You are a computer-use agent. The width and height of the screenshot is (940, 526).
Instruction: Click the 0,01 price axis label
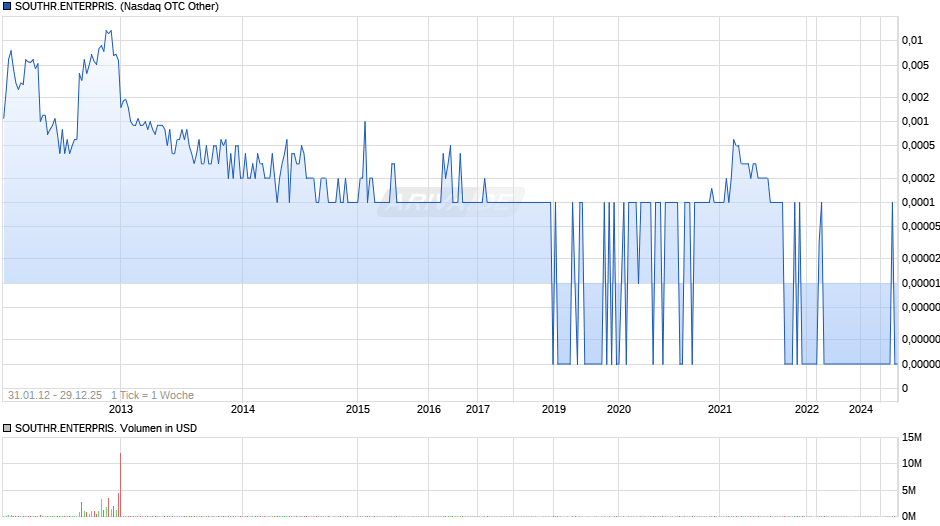click(912, 40)
